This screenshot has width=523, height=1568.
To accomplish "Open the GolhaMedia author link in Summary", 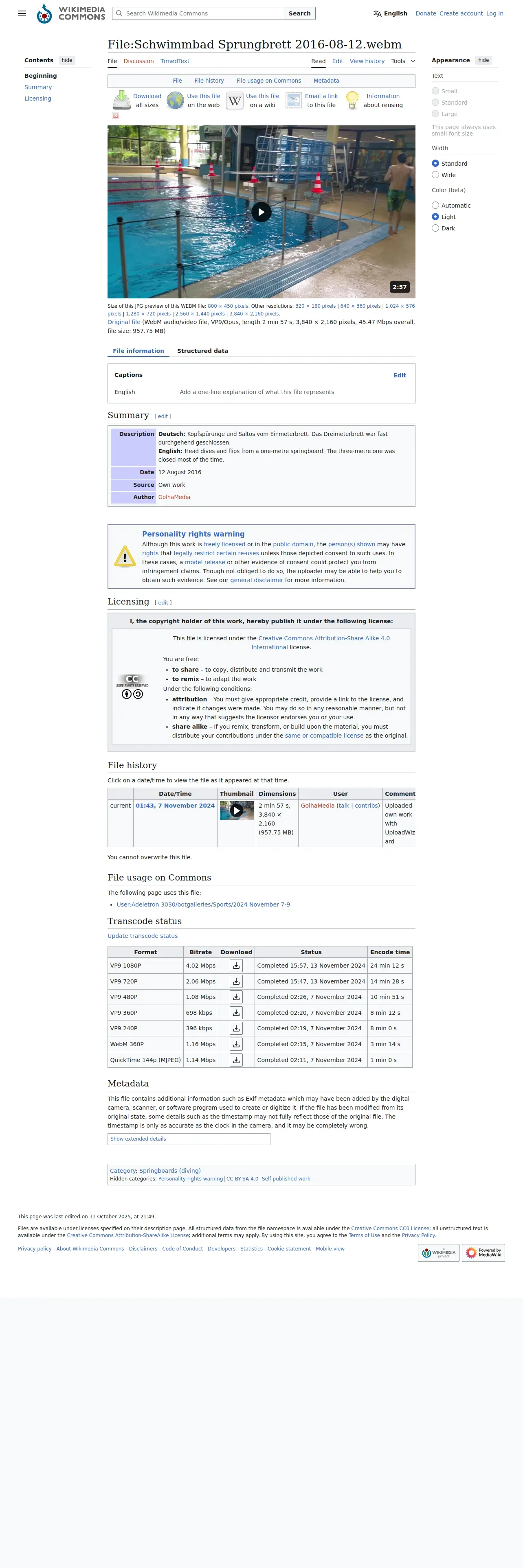I will point(174,497).
